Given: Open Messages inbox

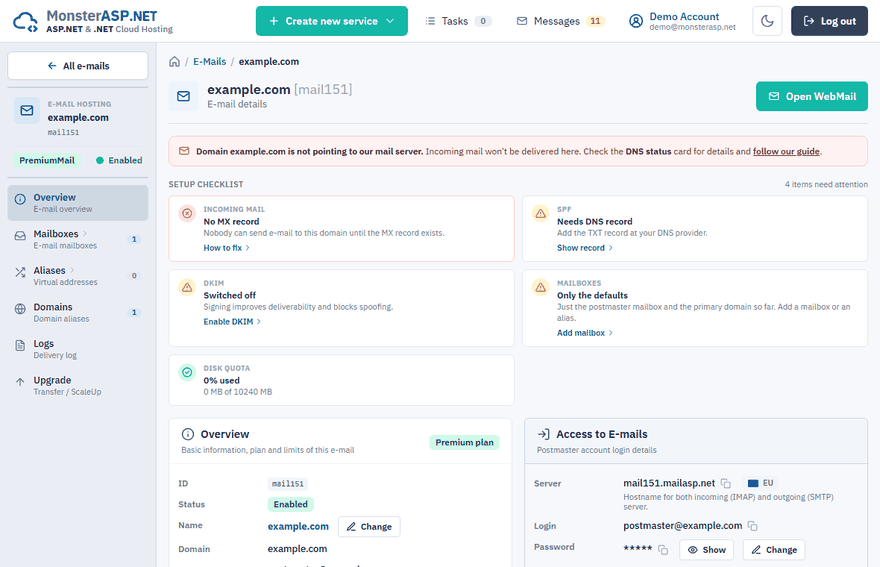Looking at the screenshot, I should [x=560, y=21].
